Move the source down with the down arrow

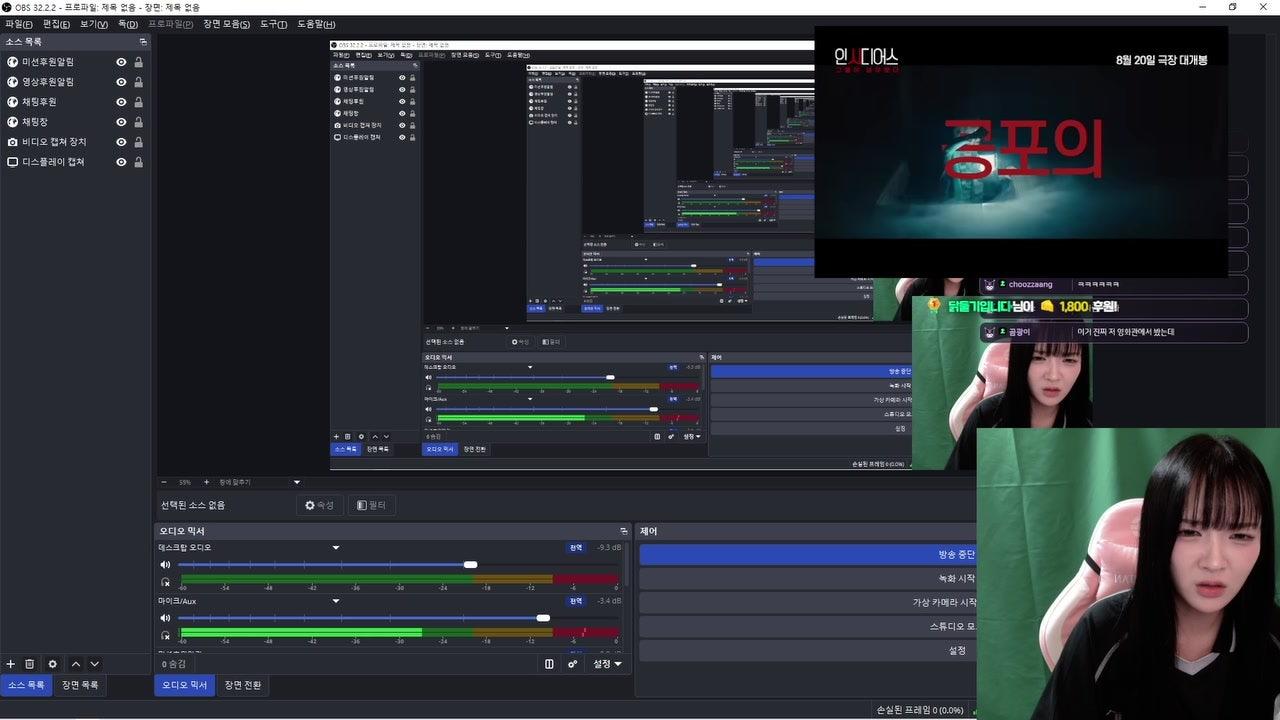(x=95, y=664)
